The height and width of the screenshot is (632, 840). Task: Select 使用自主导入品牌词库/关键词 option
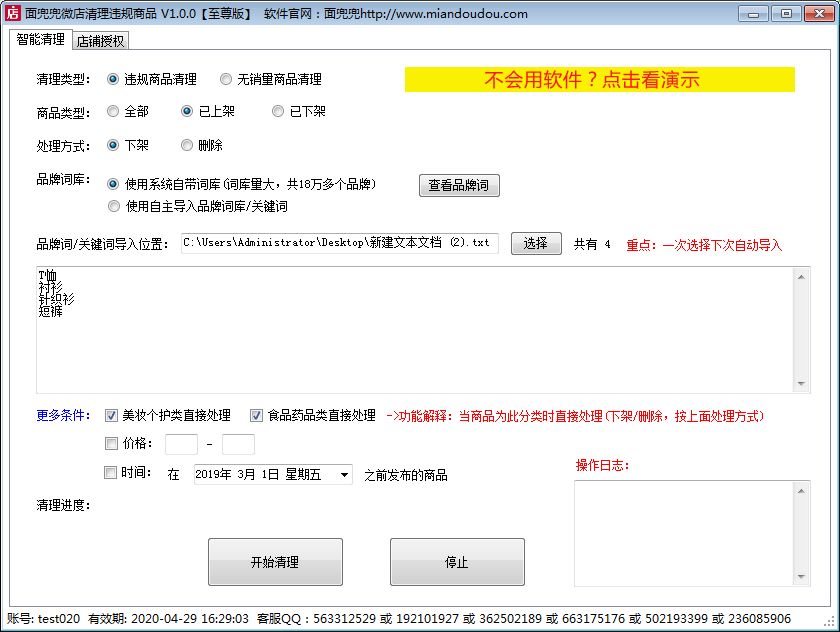tap(113, 207)
